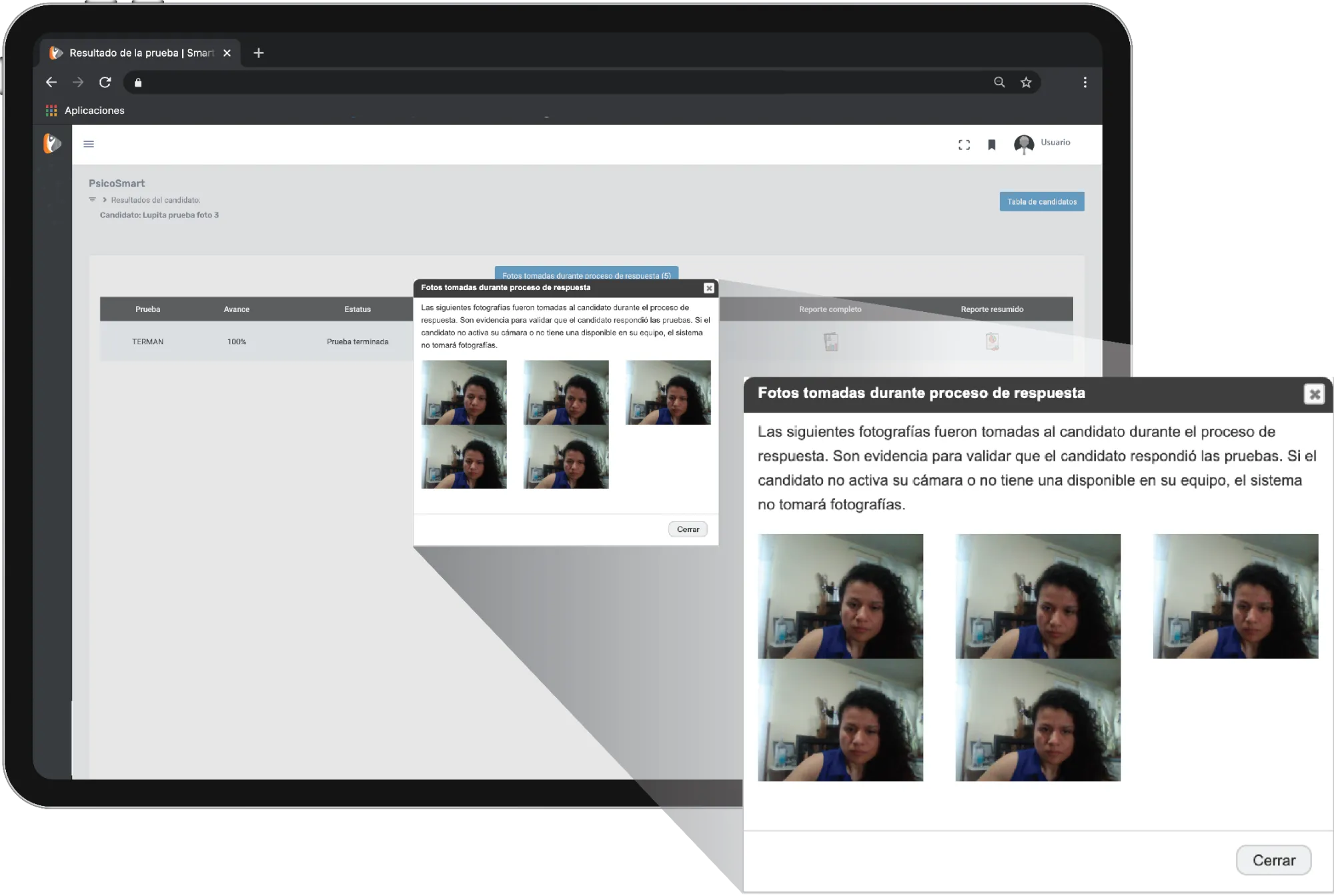This screenshot has width=1334, height=896.
Task: Enter fullscreen with expand icon
Action: 964,145
